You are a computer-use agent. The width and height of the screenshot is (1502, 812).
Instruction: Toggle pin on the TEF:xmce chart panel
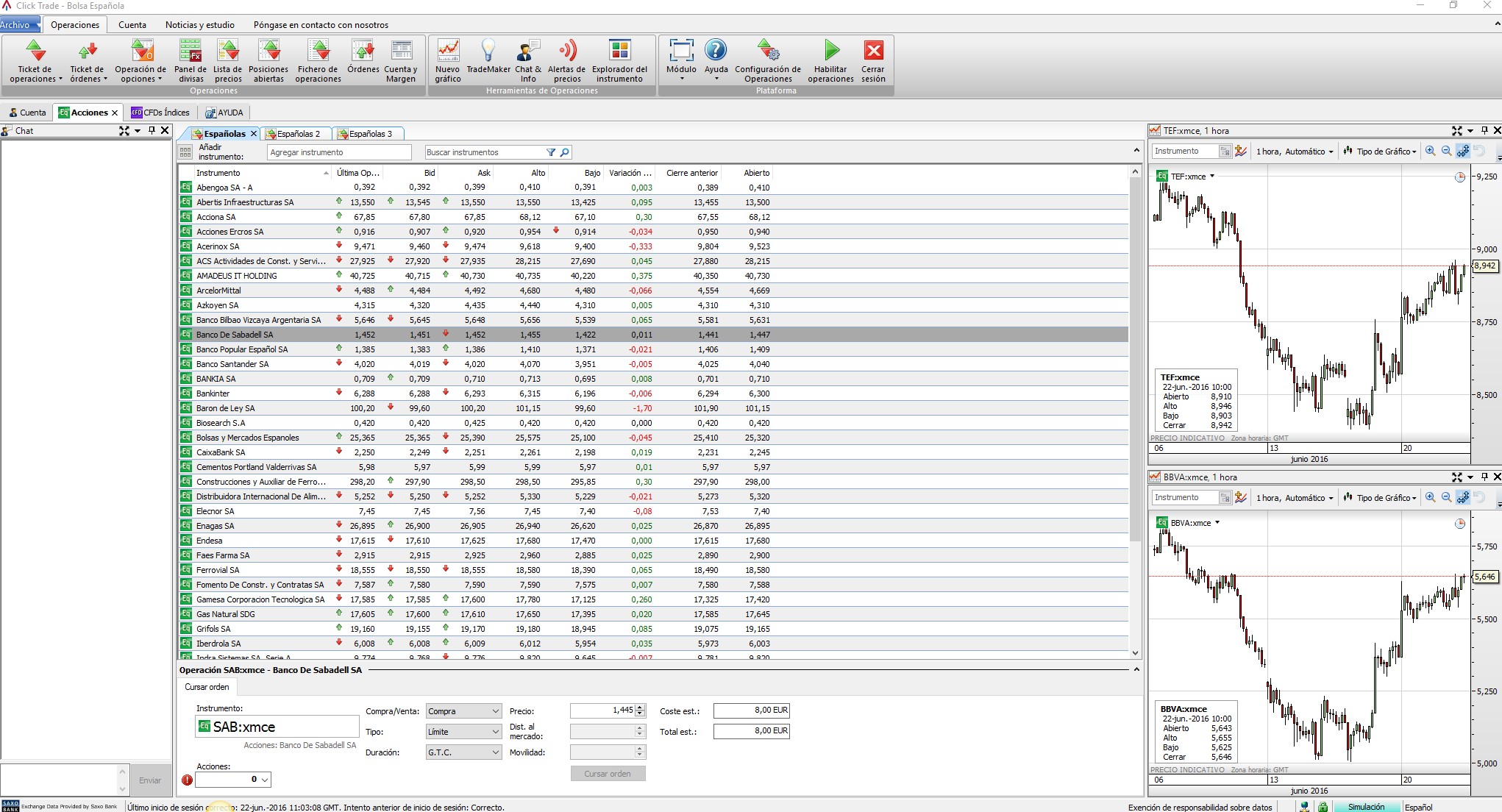click(1484, 130)
